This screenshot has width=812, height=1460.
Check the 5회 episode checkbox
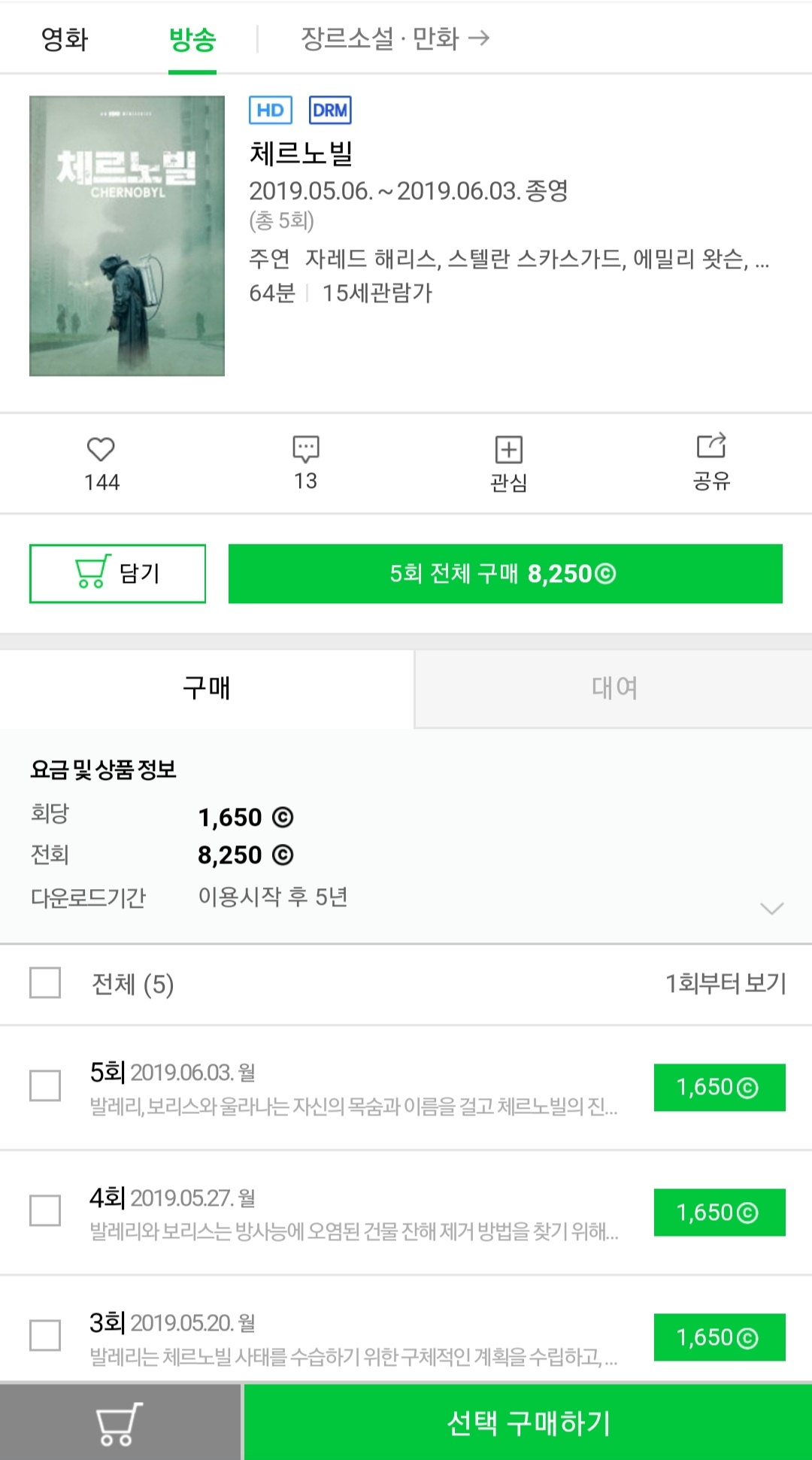coord(45,1086)
